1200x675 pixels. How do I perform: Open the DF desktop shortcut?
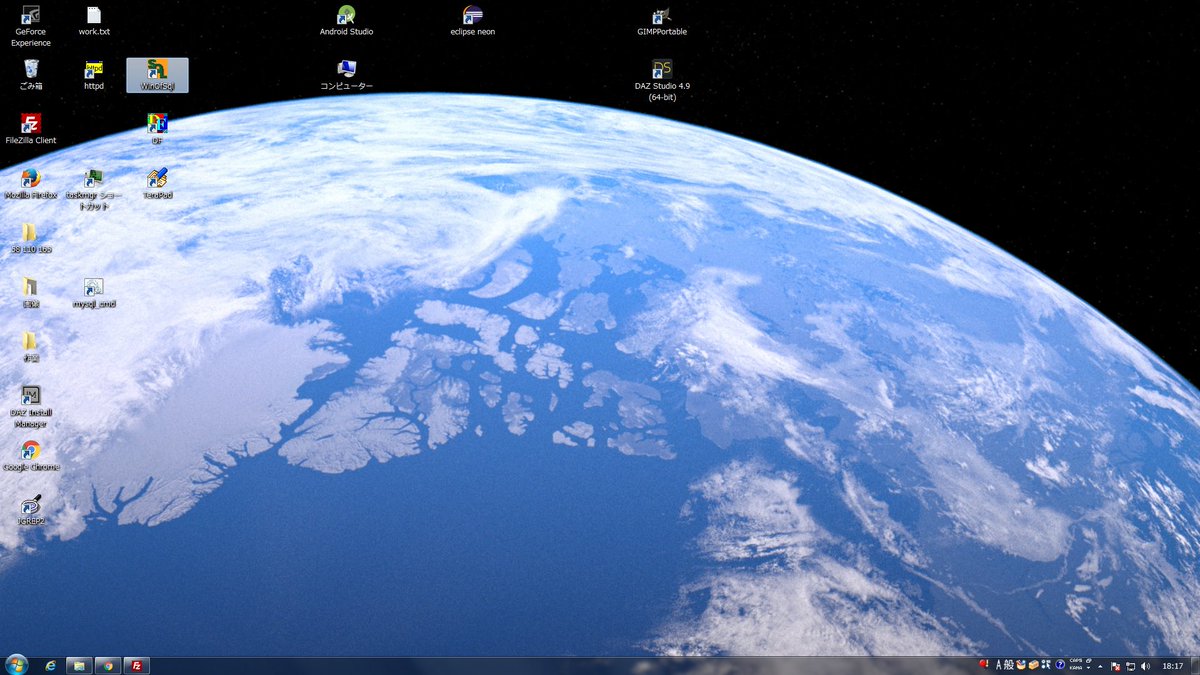point(157,129)
